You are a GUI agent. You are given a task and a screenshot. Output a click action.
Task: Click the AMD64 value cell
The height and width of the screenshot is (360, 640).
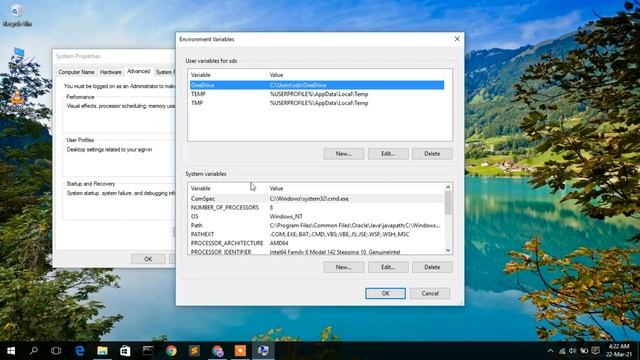(279, 243)
